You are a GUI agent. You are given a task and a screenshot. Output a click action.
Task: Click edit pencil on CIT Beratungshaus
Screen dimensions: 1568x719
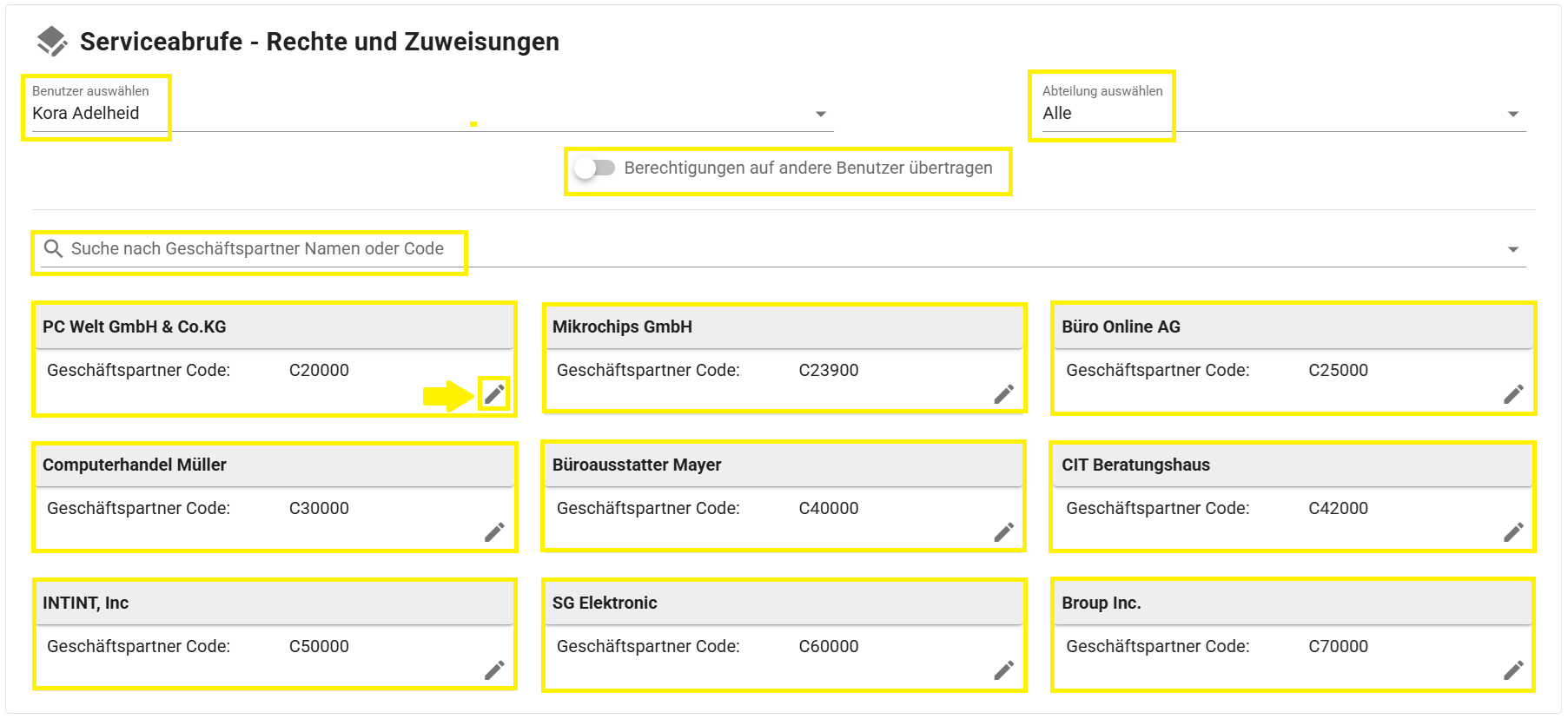(1513, 532)
